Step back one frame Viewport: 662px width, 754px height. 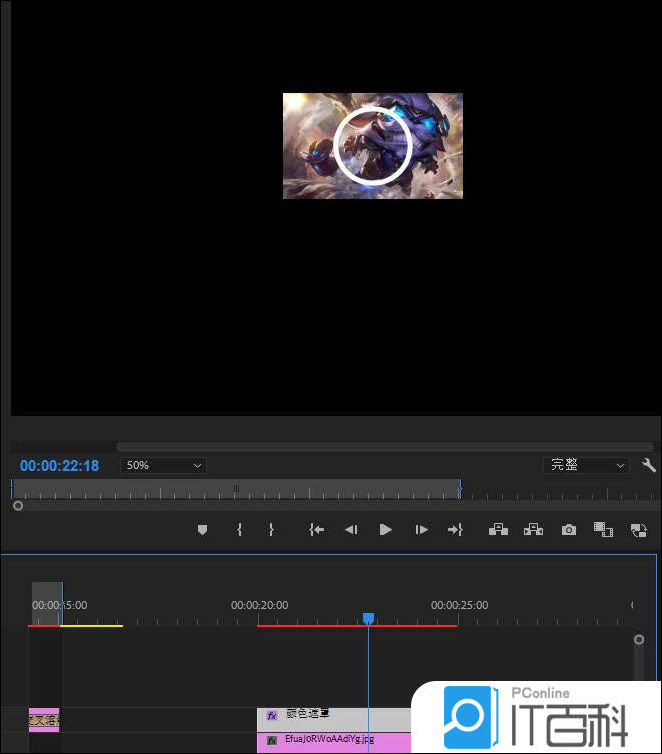click(x=351, y=530)
